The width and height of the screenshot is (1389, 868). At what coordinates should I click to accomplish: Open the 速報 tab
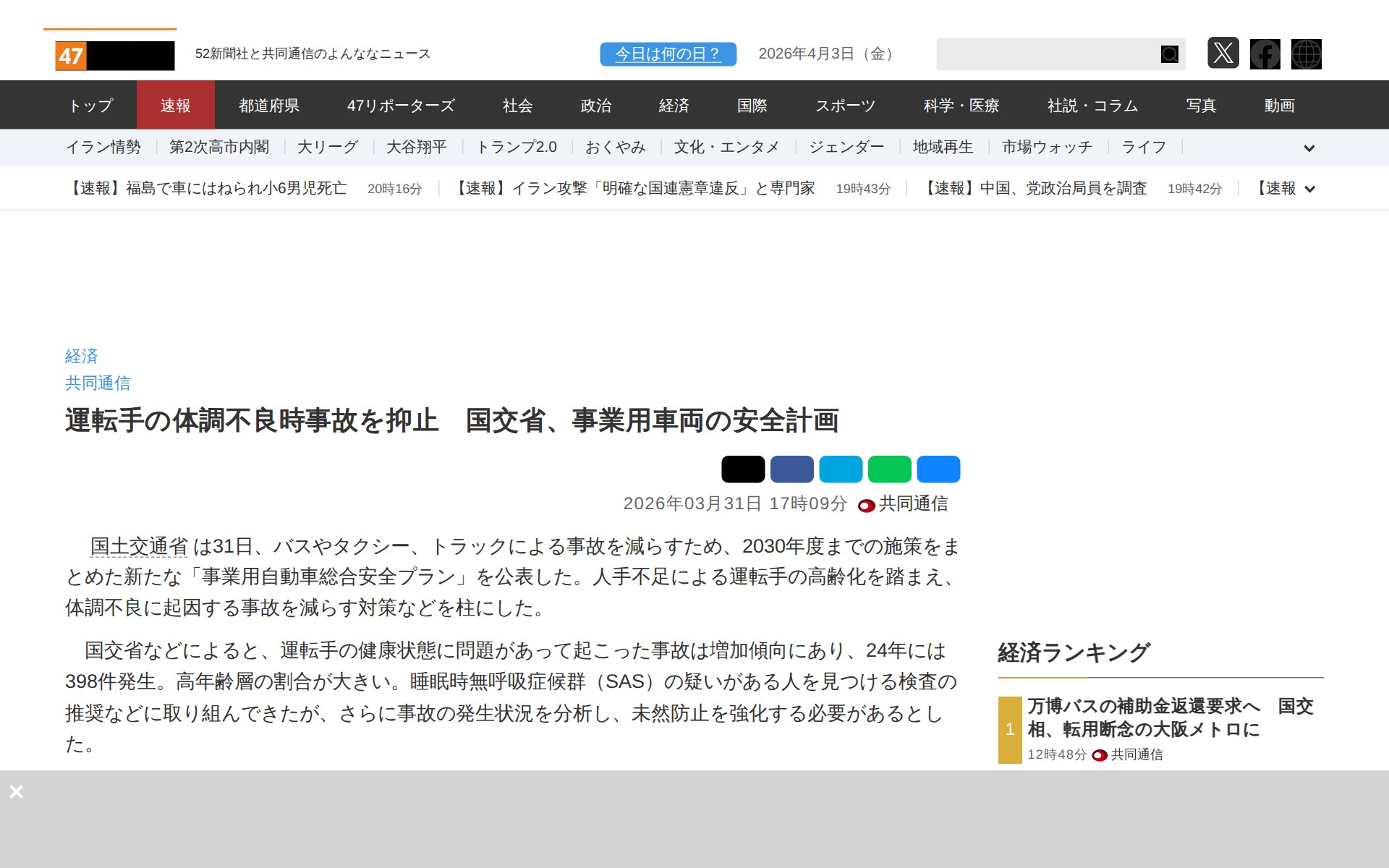175,106
